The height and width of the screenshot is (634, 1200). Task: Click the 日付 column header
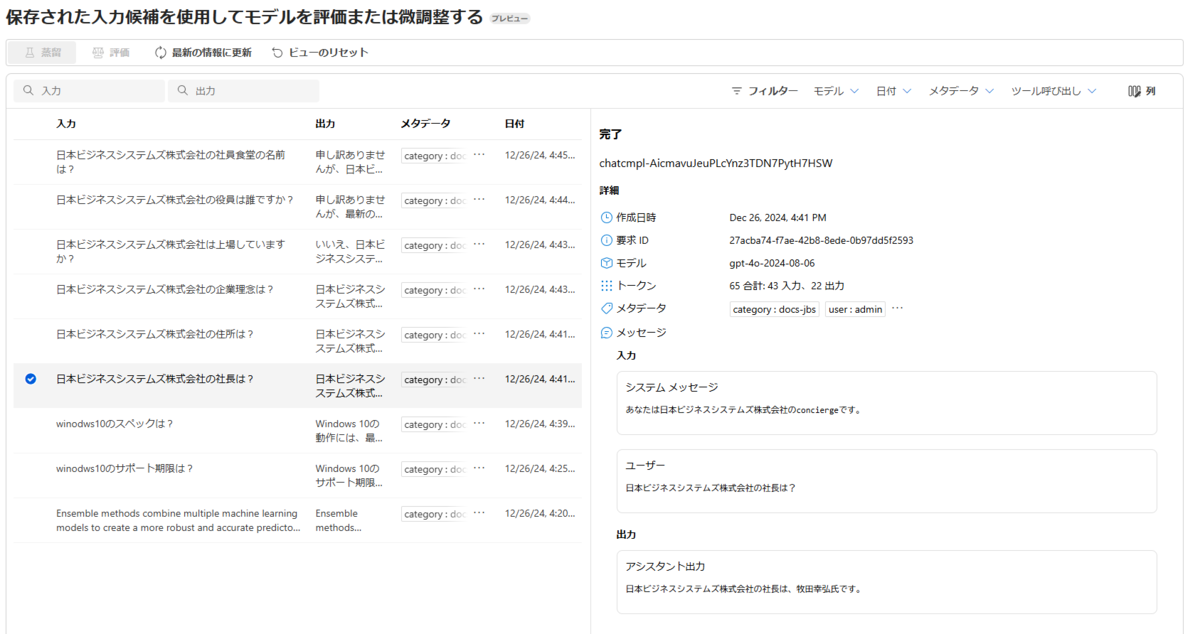[514, 124]
